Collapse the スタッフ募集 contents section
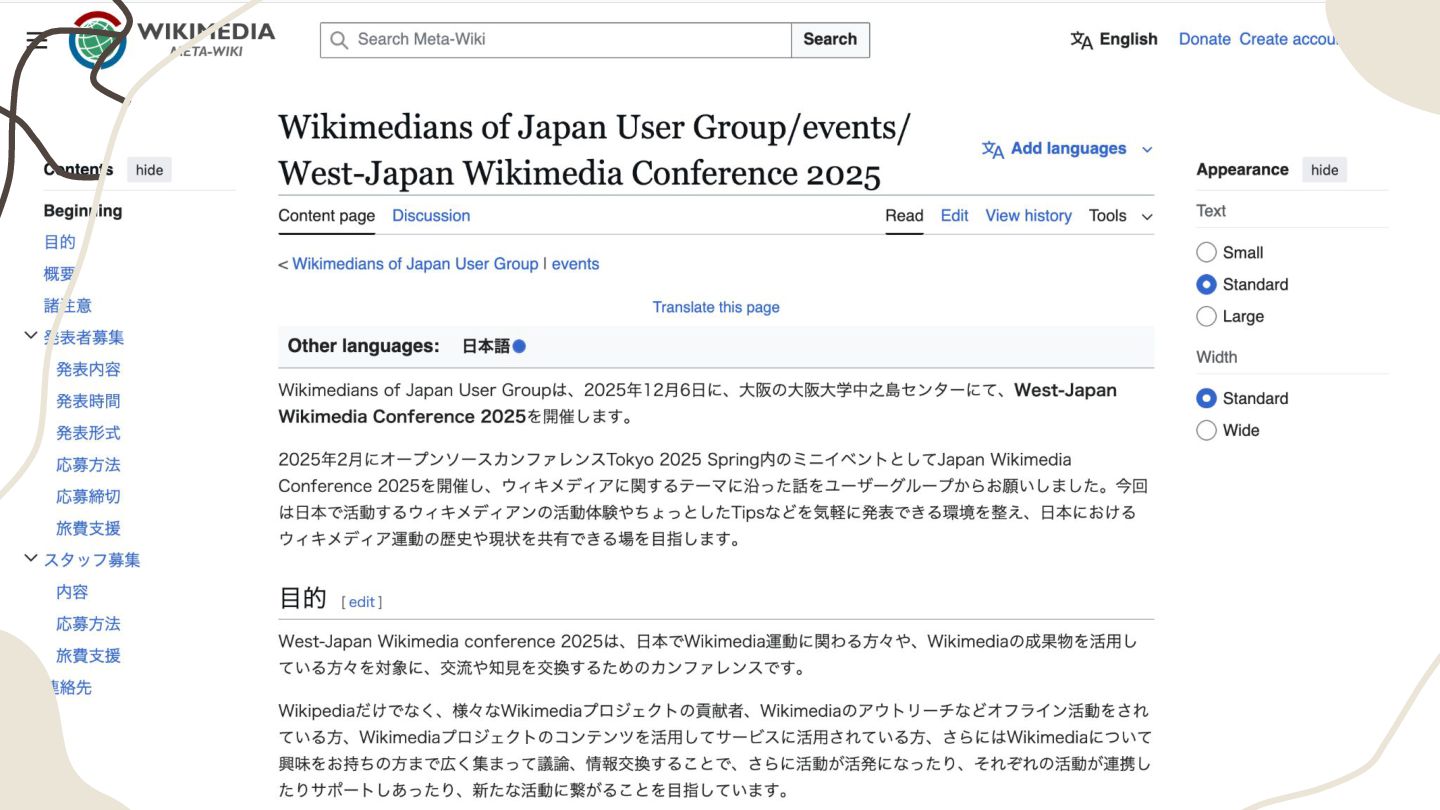1440x810 pixels. coord(31,558)
